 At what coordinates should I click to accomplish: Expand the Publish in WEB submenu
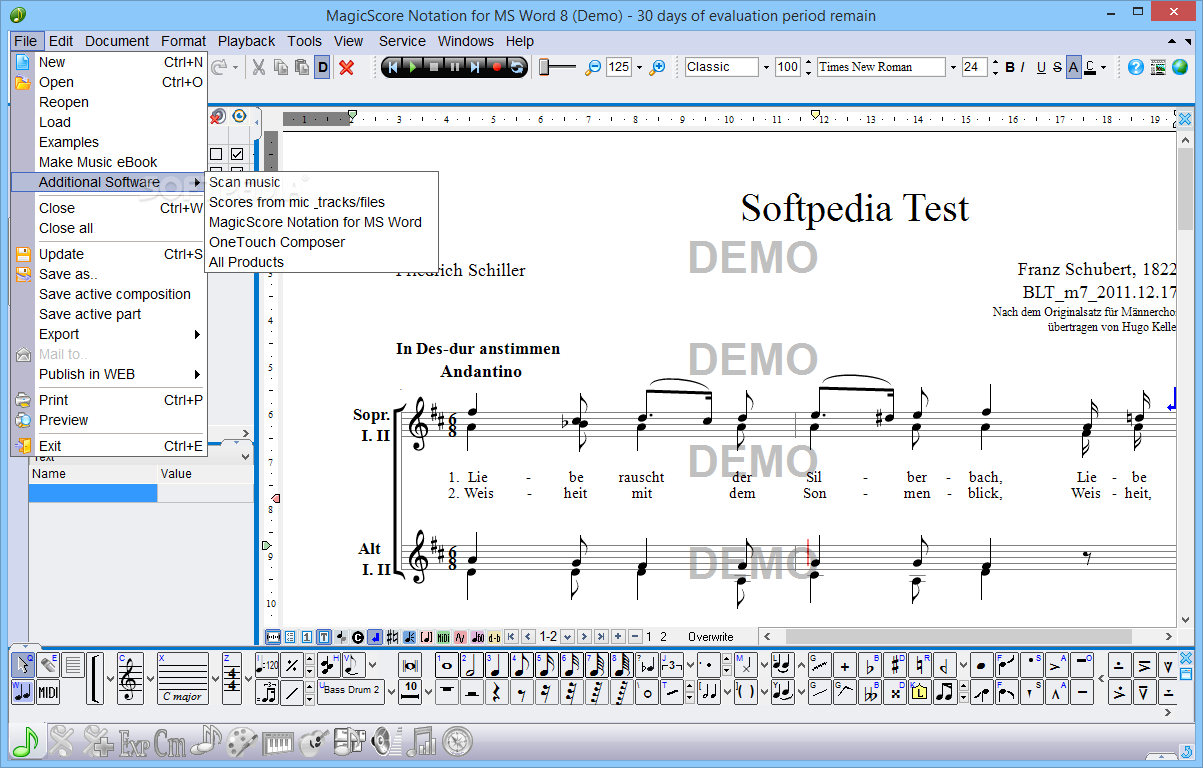109,374
